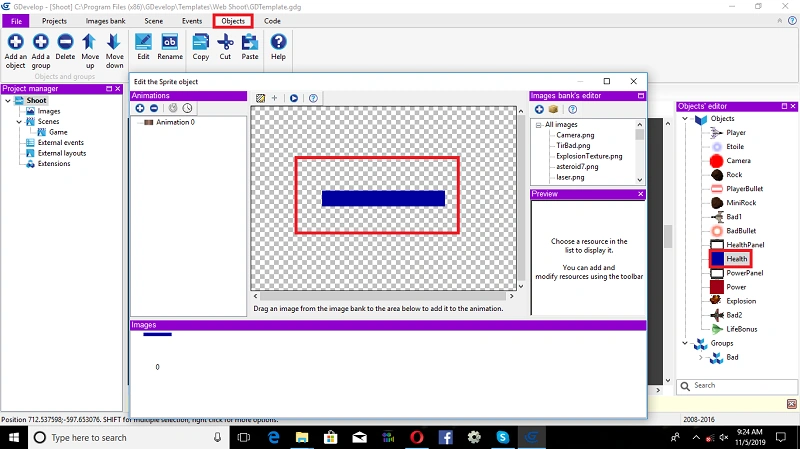800x449 pixels.
Task: Play the animation preview
Action: pyautogui.click(x=294, y=98)
